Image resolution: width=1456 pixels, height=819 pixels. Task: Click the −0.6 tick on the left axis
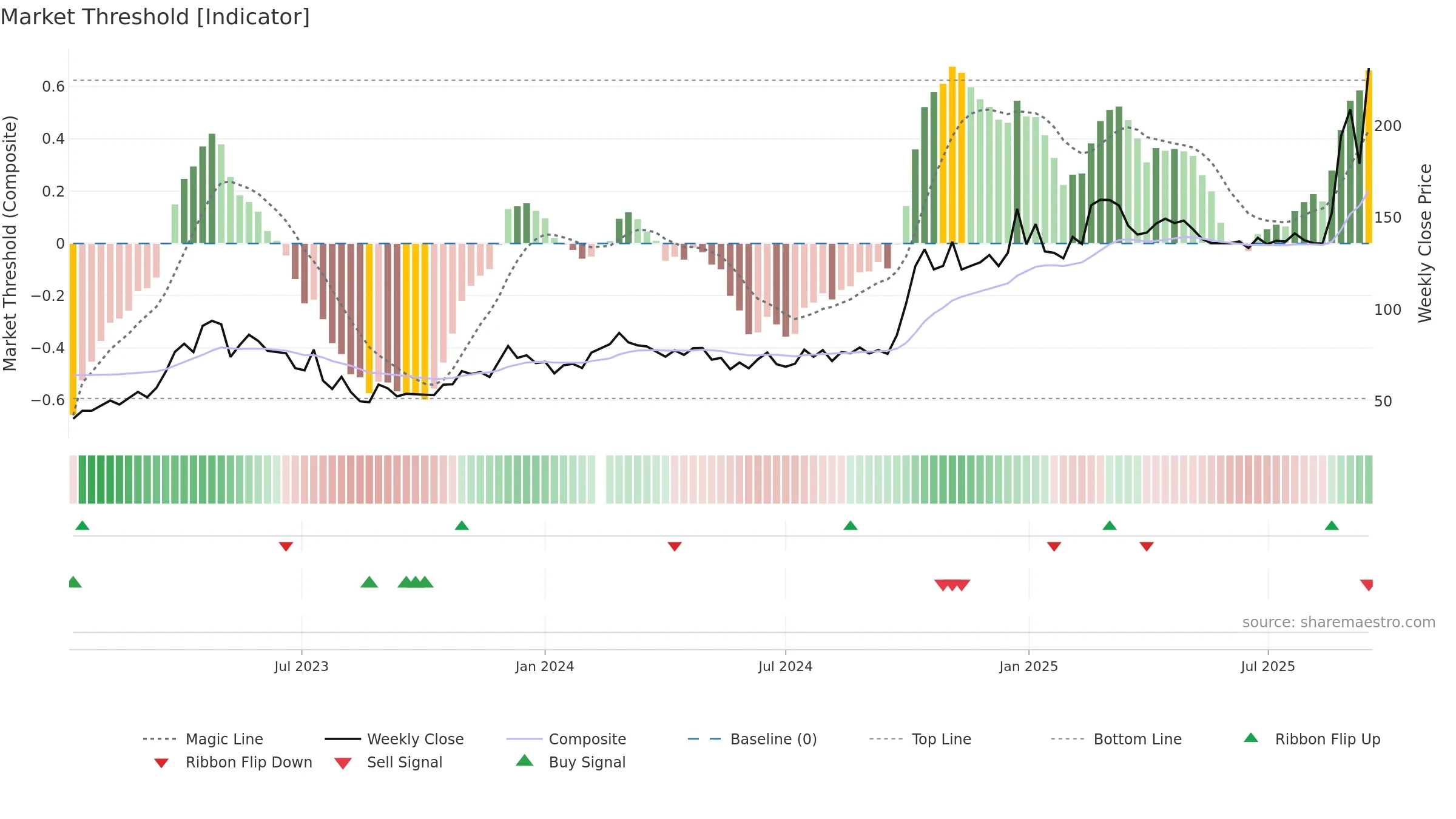pos(48,400)
